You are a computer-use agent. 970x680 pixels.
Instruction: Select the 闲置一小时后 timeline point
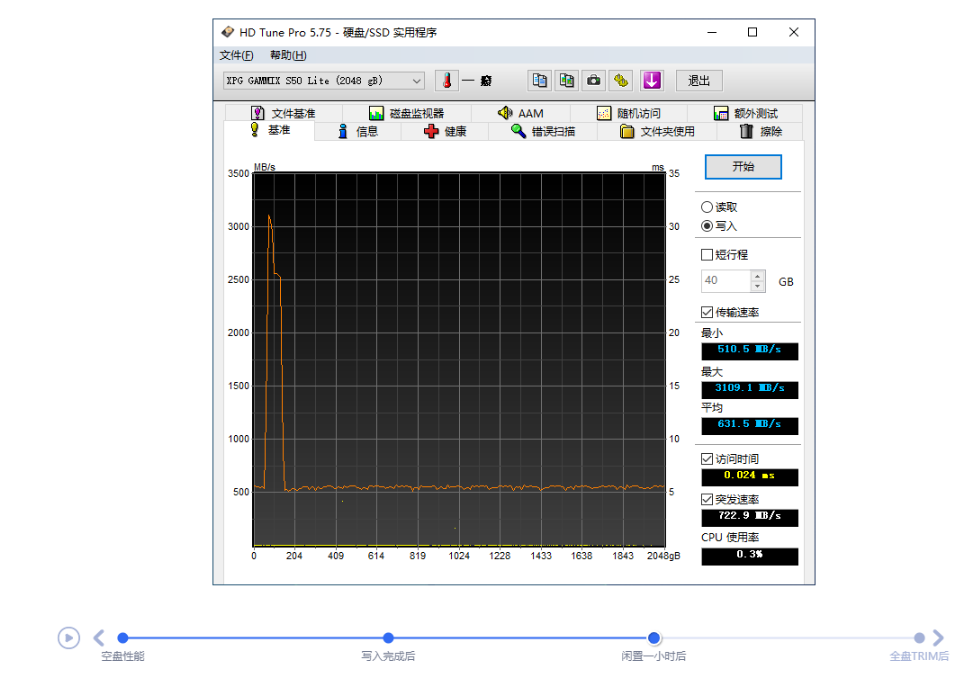654,637
